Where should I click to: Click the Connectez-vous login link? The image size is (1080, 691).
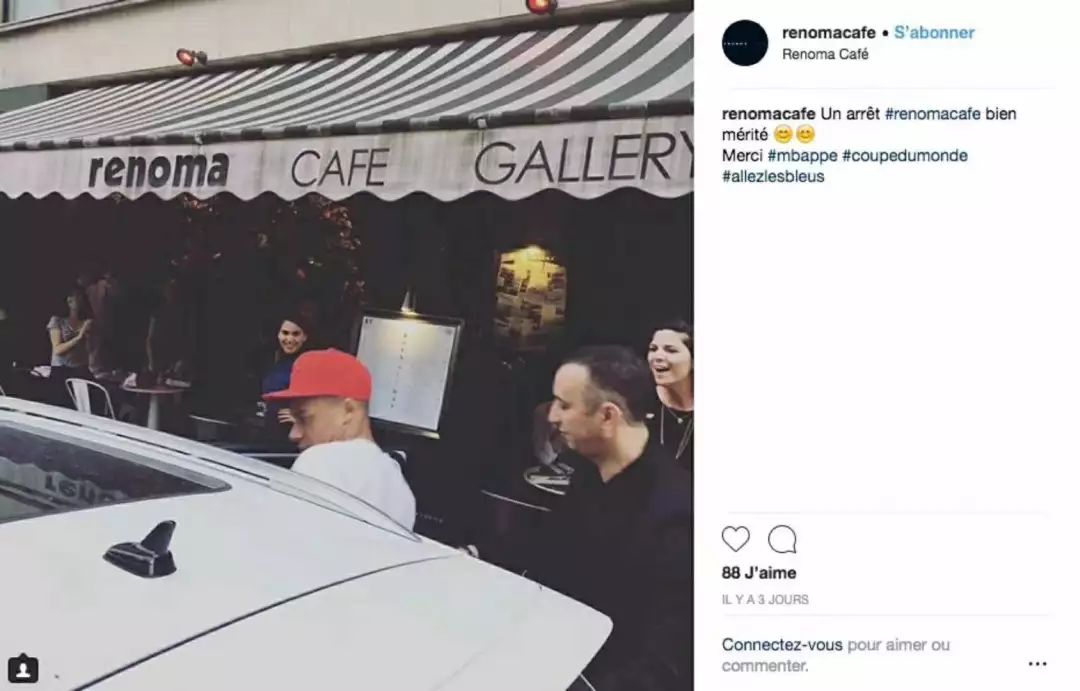click(x=782, y=645)
